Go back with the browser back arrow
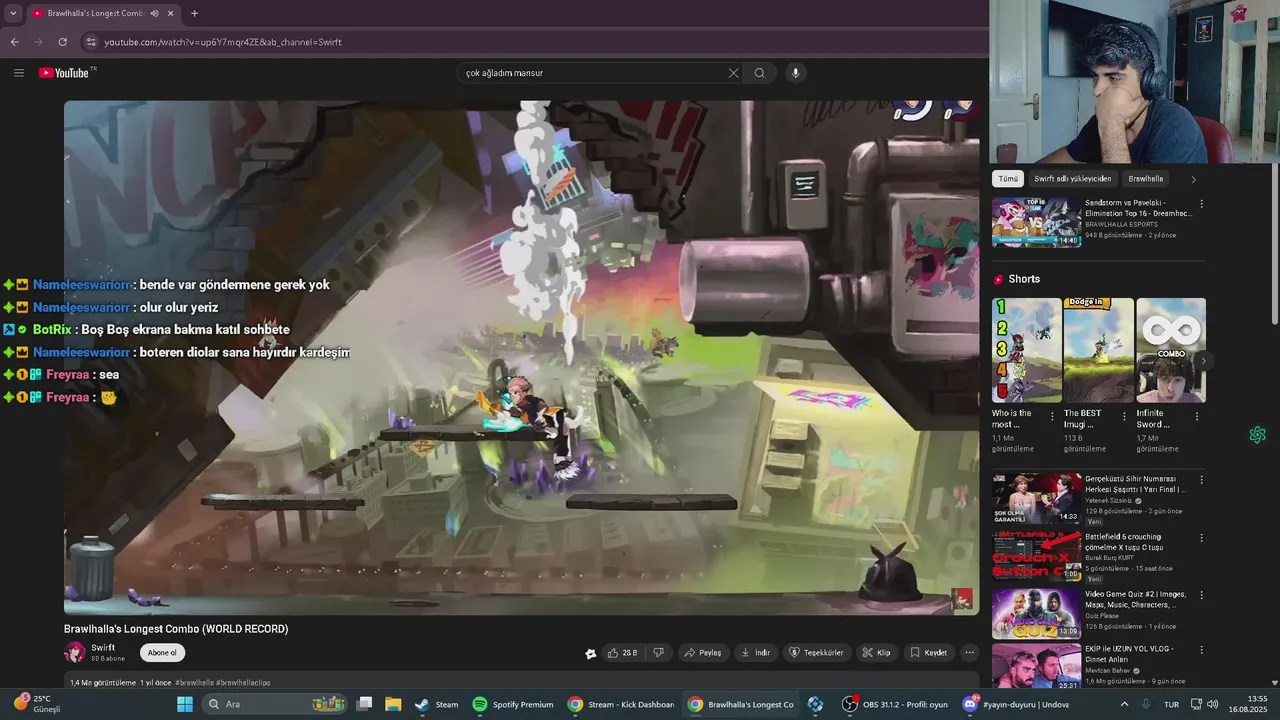 click(14, 42)
